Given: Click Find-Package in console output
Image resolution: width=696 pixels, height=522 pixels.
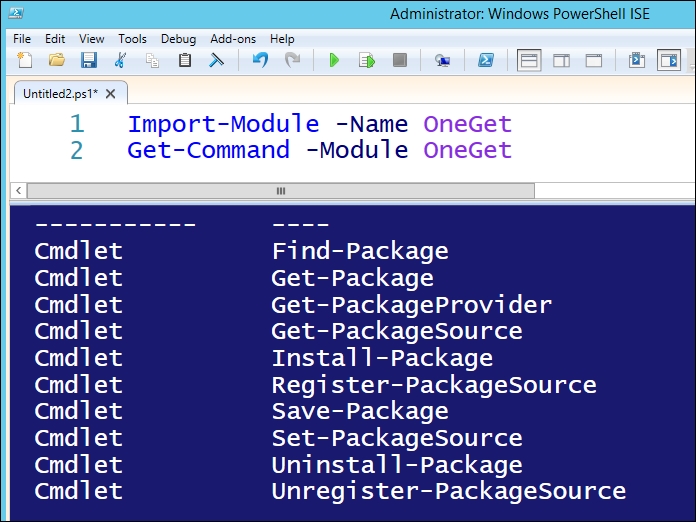Looking at the screenshot, I should tap(360, 252).
